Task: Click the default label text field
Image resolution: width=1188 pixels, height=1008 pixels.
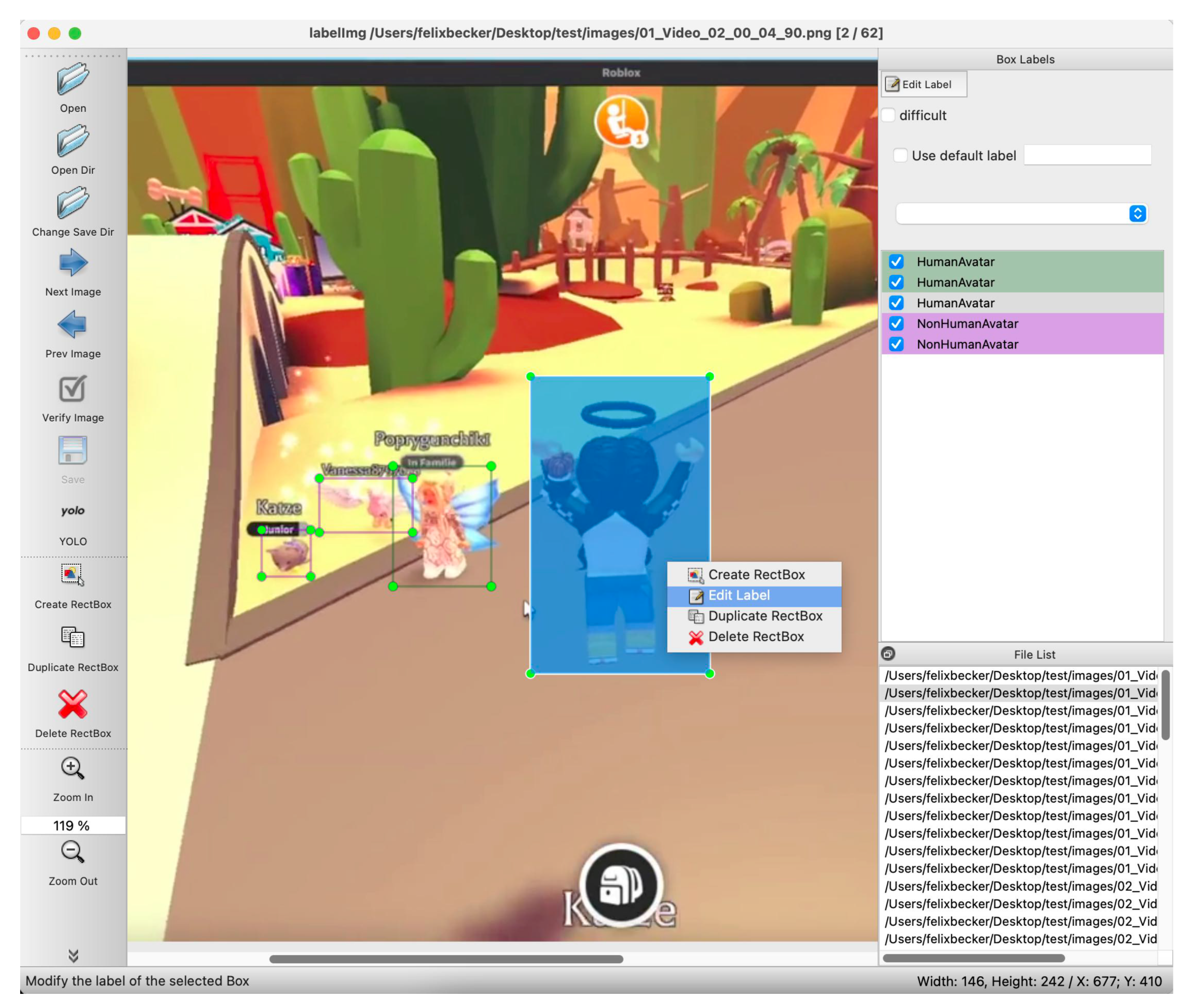Action: pyautogui.click(x=1087, y=156)
